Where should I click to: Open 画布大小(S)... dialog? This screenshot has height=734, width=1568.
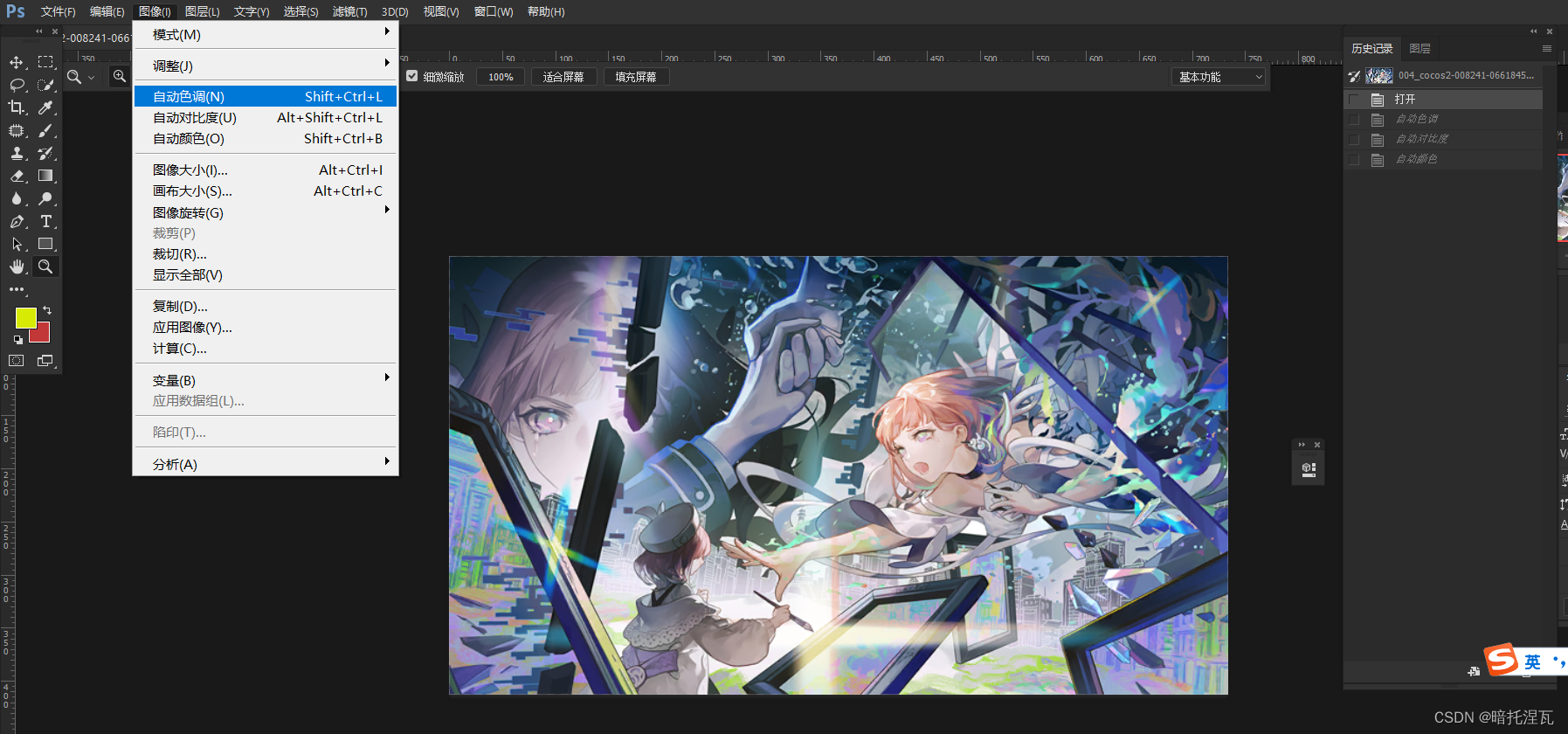(266, 190)
